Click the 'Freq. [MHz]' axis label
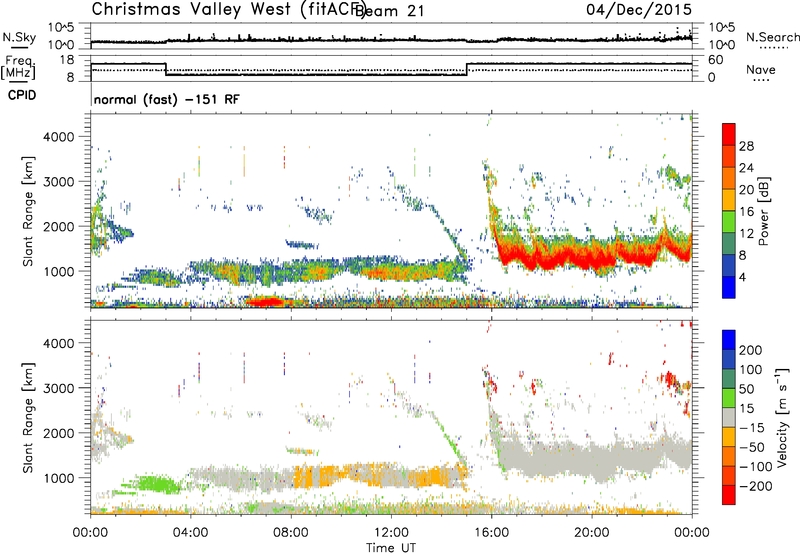 click(19, 67)
